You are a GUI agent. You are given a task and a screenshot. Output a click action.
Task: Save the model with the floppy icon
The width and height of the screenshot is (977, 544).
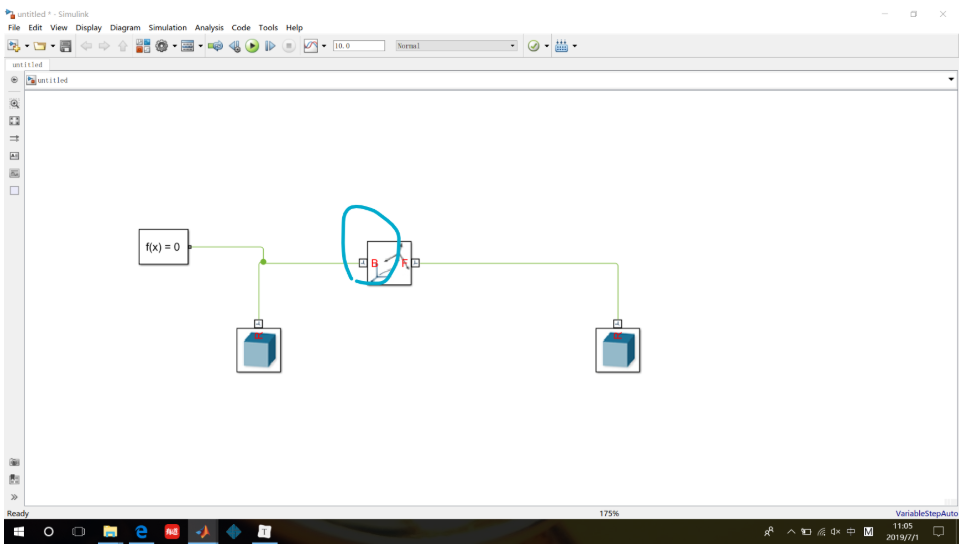coord(65,45)
